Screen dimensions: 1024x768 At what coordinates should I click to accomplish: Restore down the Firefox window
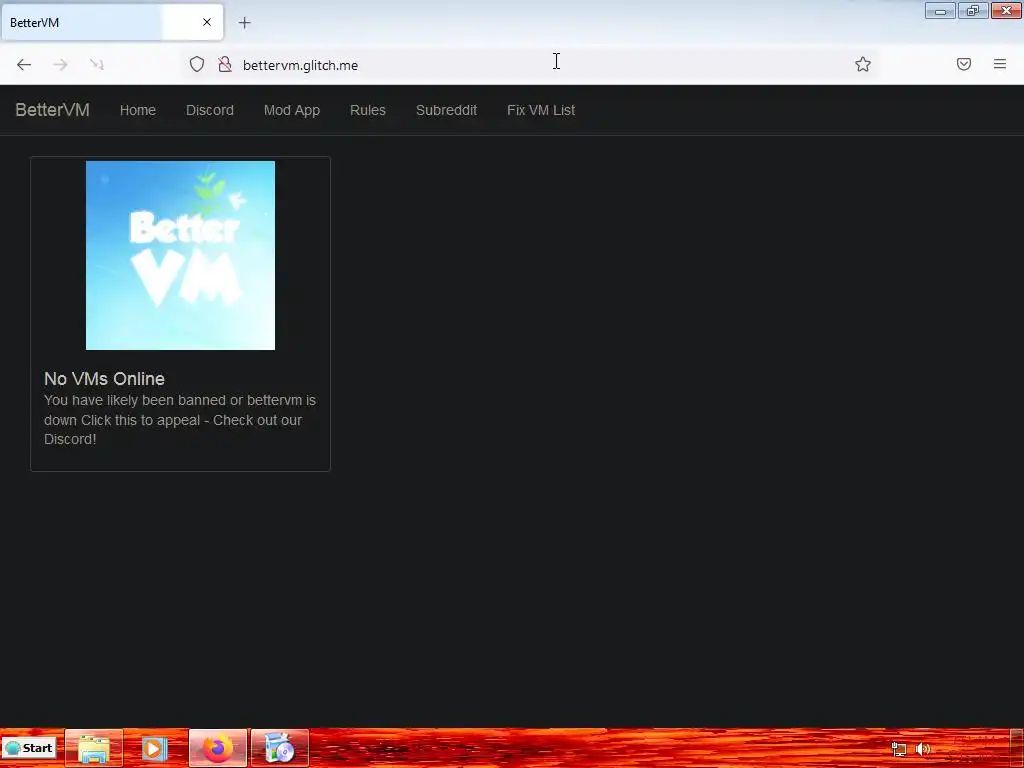click(973, 11)
